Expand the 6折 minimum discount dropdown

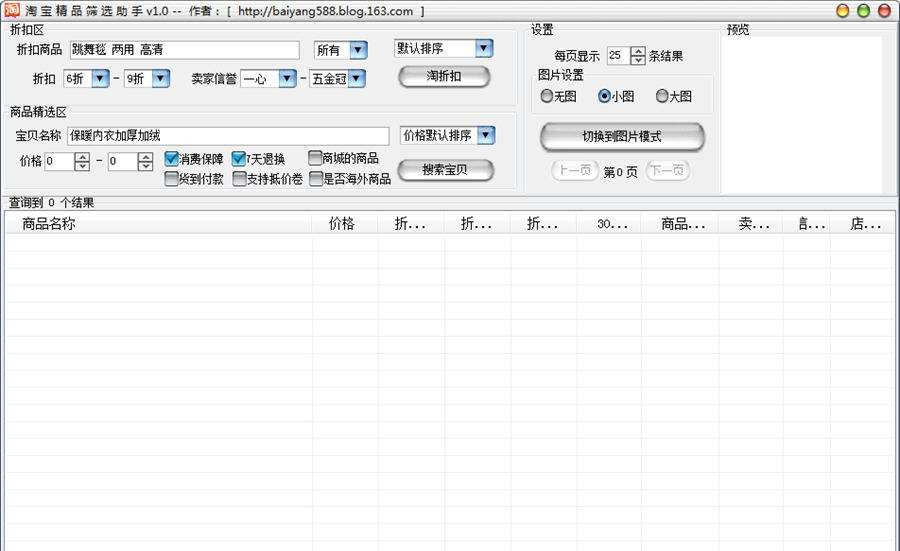100,79
